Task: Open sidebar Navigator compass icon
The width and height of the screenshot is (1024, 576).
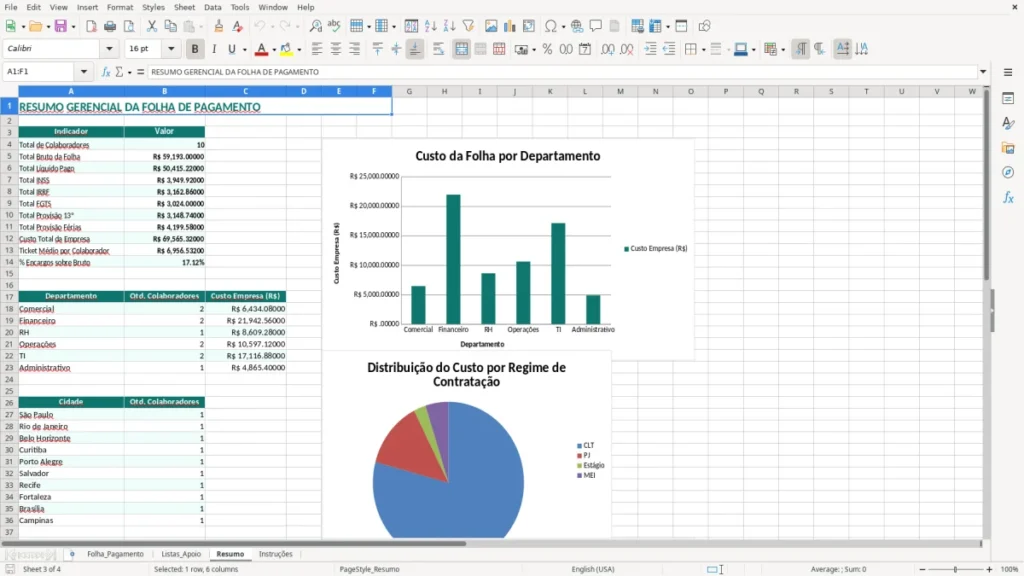Action: click(1008, 172)
